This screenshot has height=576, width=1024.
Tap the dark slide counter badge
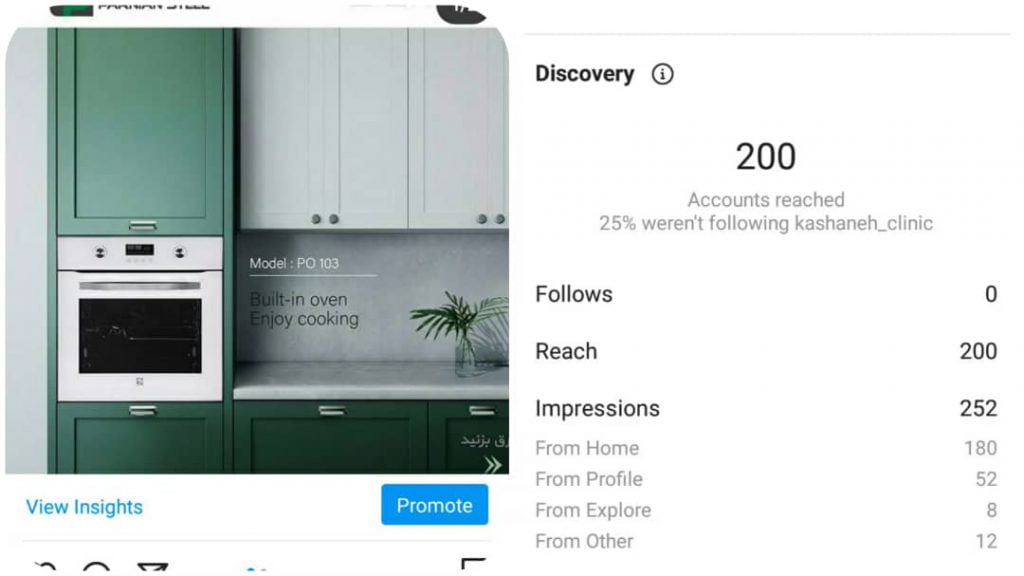[x=461, y=11]
